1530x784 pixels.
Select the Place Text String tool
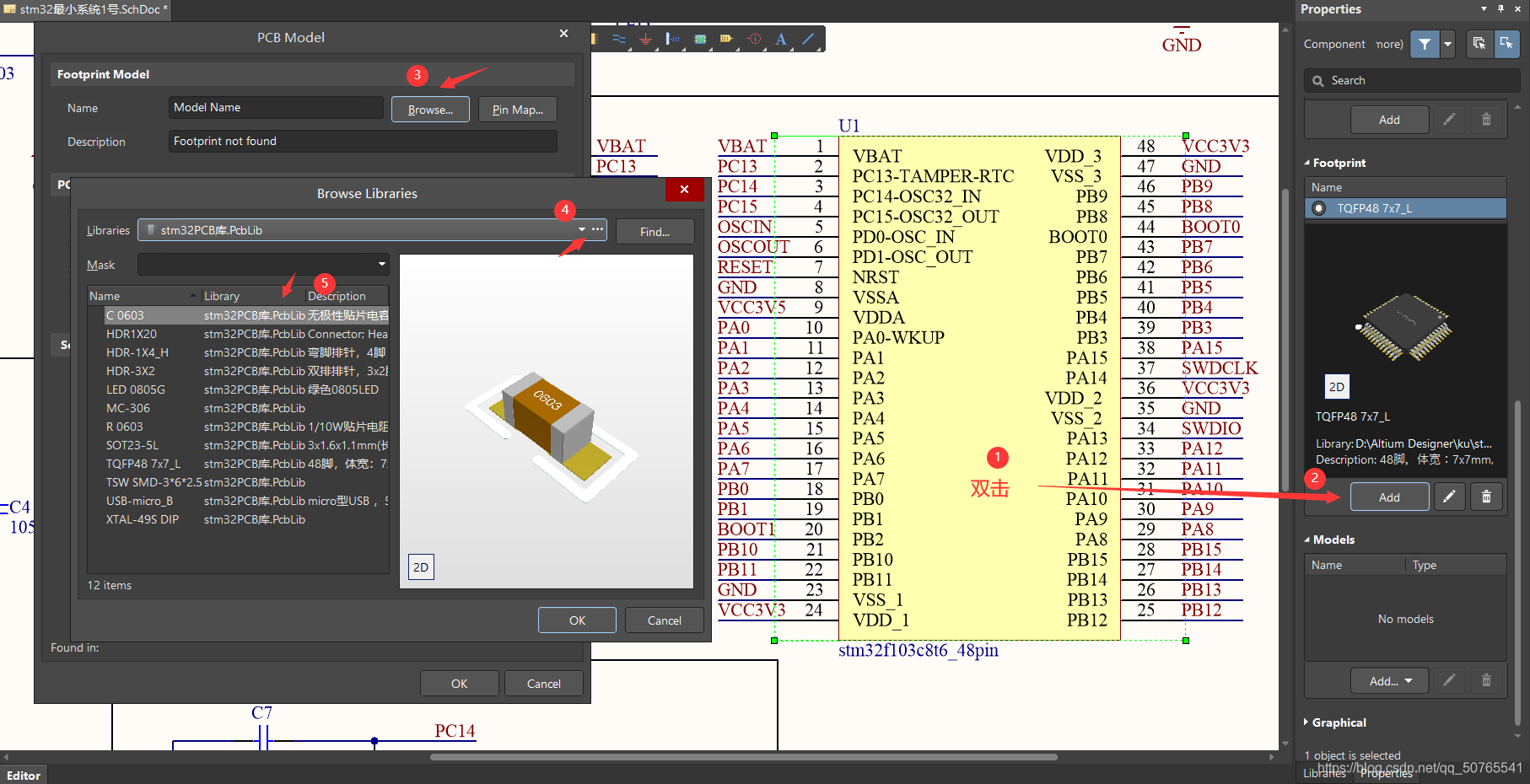pos(781,39)
